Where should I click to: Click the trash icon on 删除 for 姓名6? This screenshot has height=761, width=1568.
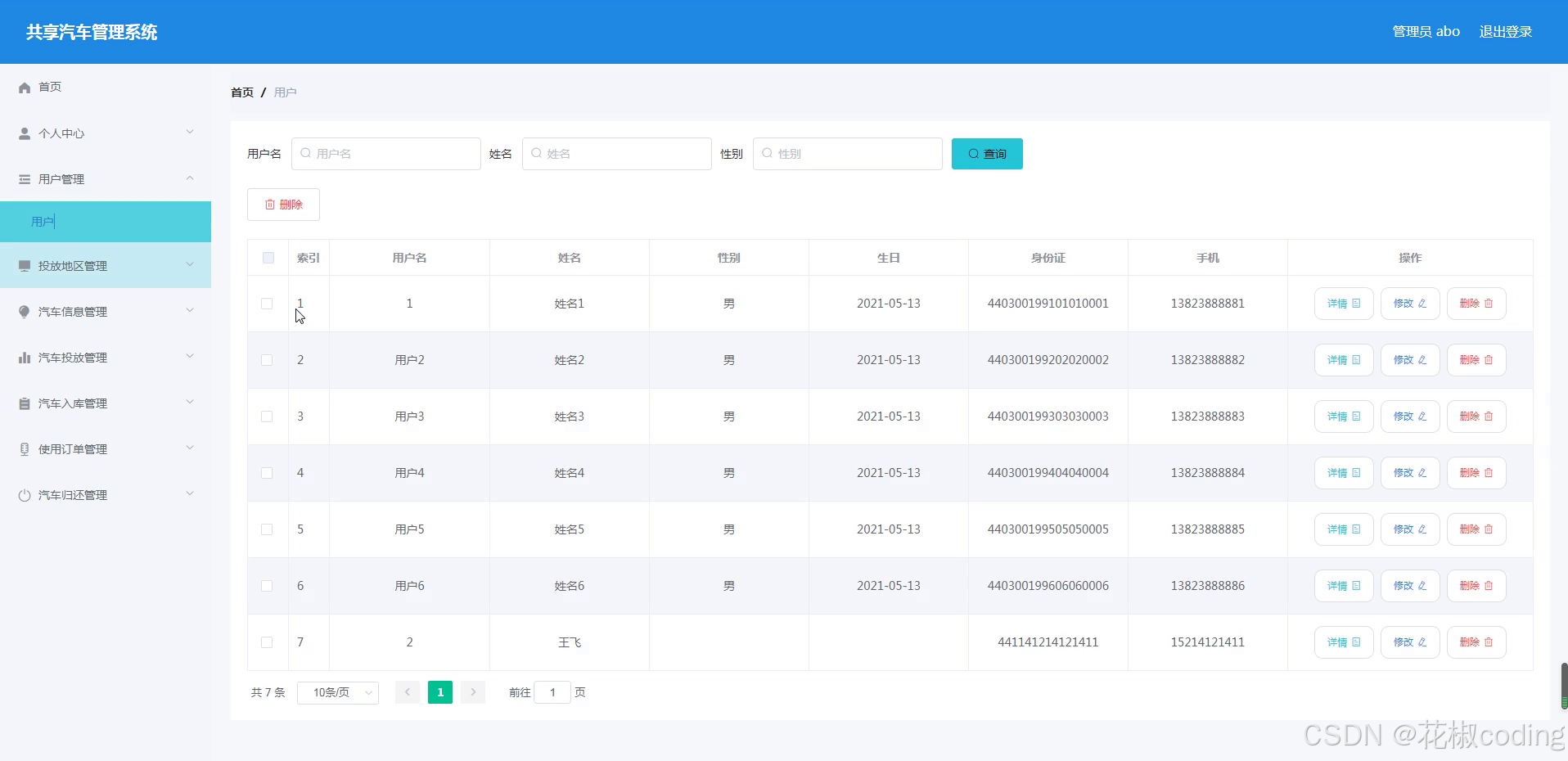tap(1489, 586)
